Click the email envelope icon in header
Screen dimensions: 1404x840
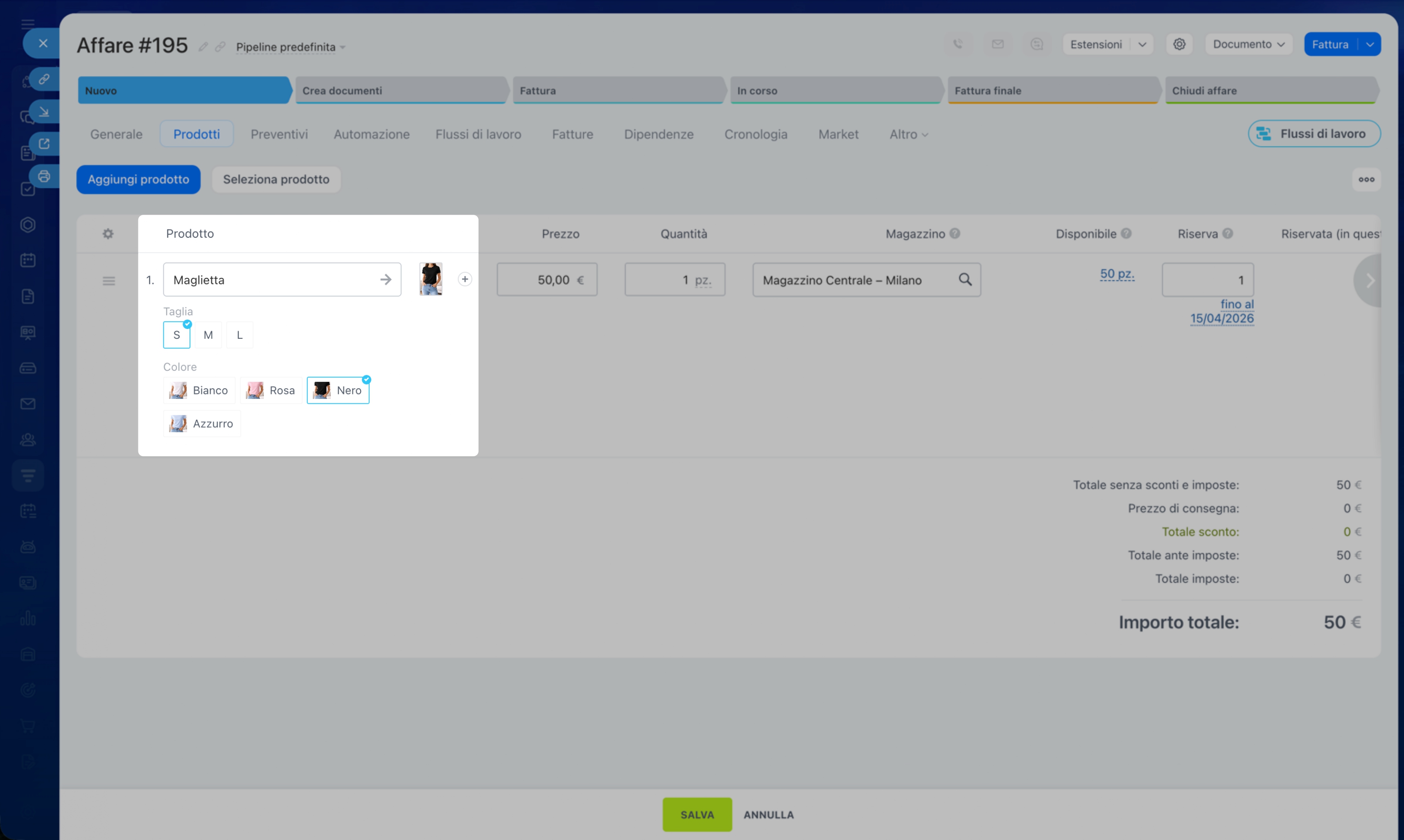coord(998,44)
